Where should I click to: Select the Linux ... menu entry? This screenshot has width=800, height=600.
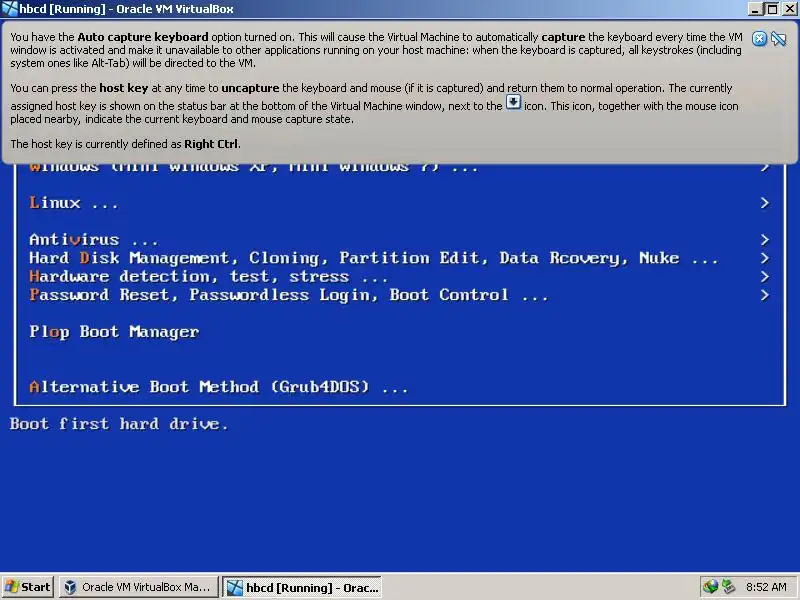(x=73, y=203)
